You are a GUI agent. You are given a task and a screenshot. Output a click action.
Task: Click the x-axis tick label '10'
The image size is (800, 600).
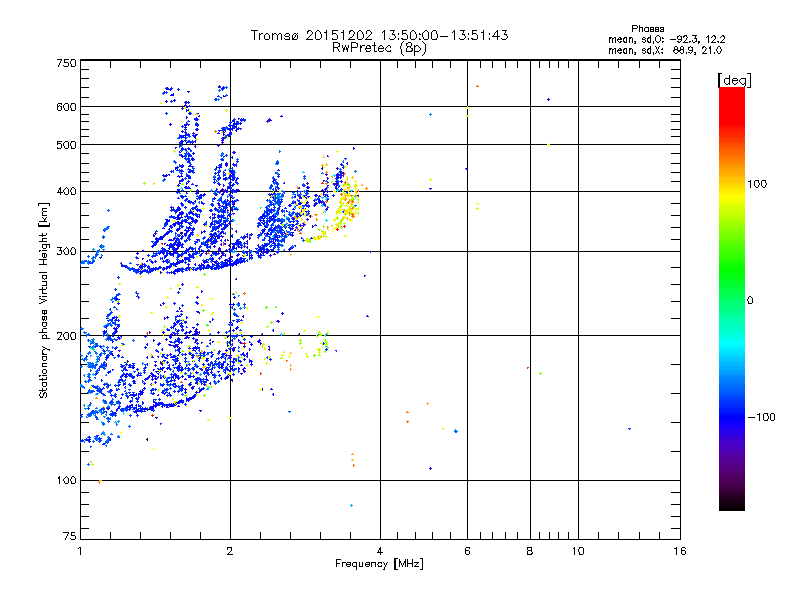578,551
